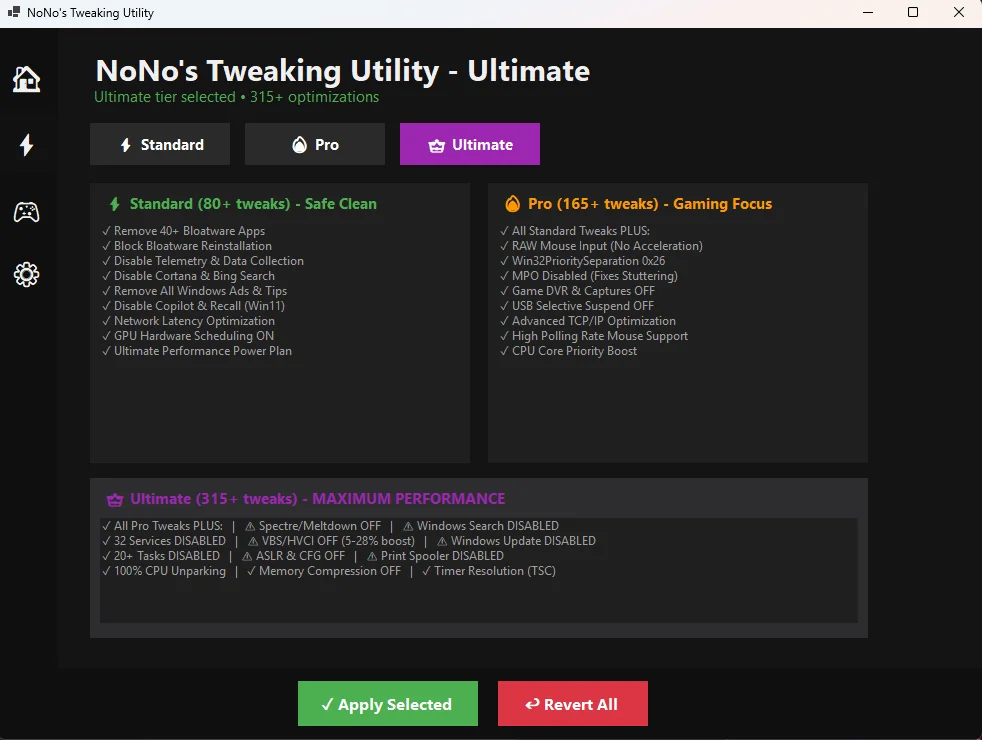
Task: Click the app logo icon in the title bar
Action: [x=12, y=12]
